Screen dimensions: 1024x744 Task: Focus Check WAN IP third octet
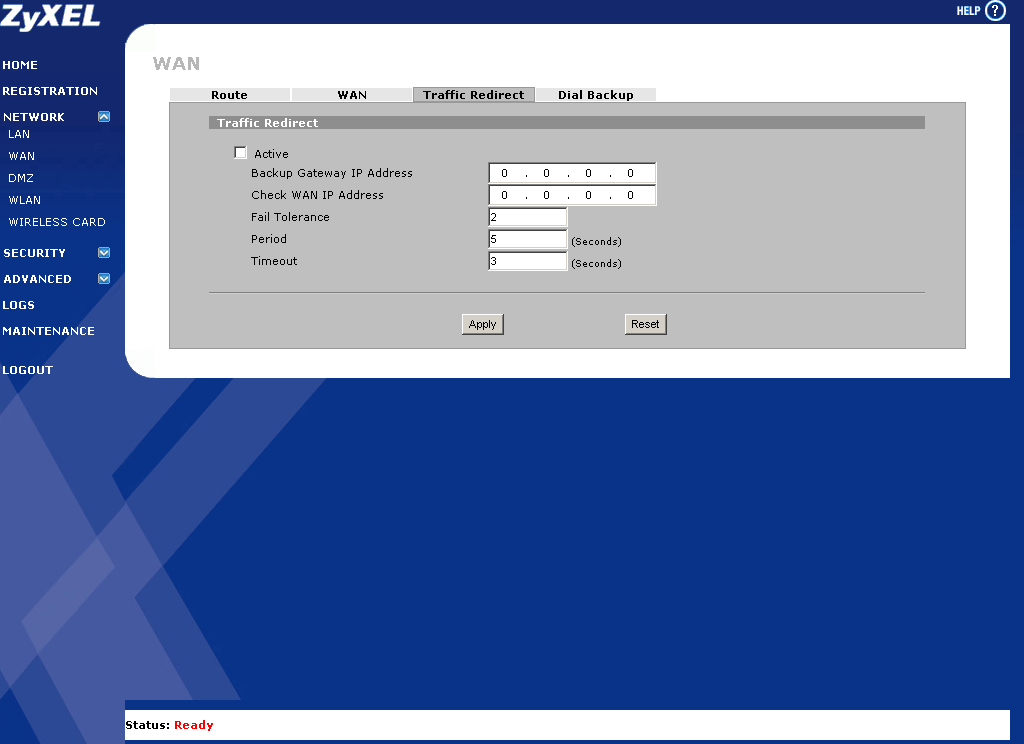(x=588, y=195)
